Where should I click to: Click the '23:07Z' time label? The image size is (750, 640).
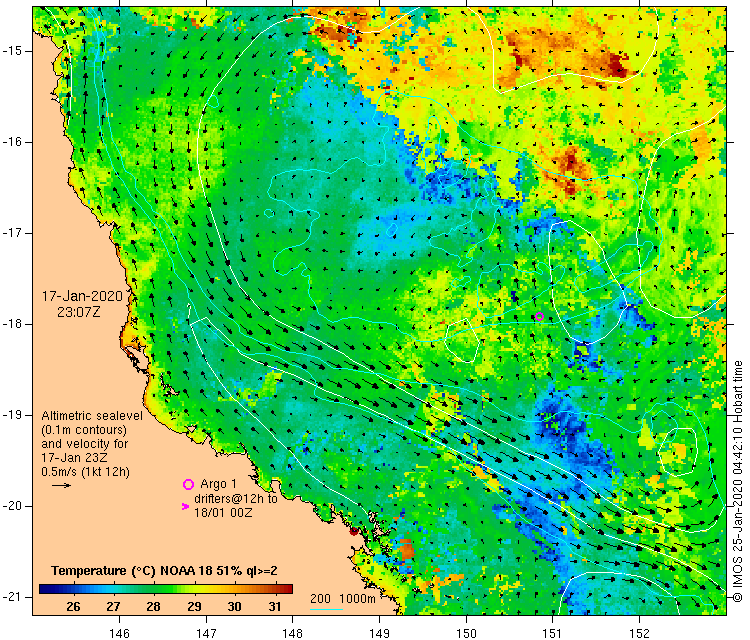(79, 312)
